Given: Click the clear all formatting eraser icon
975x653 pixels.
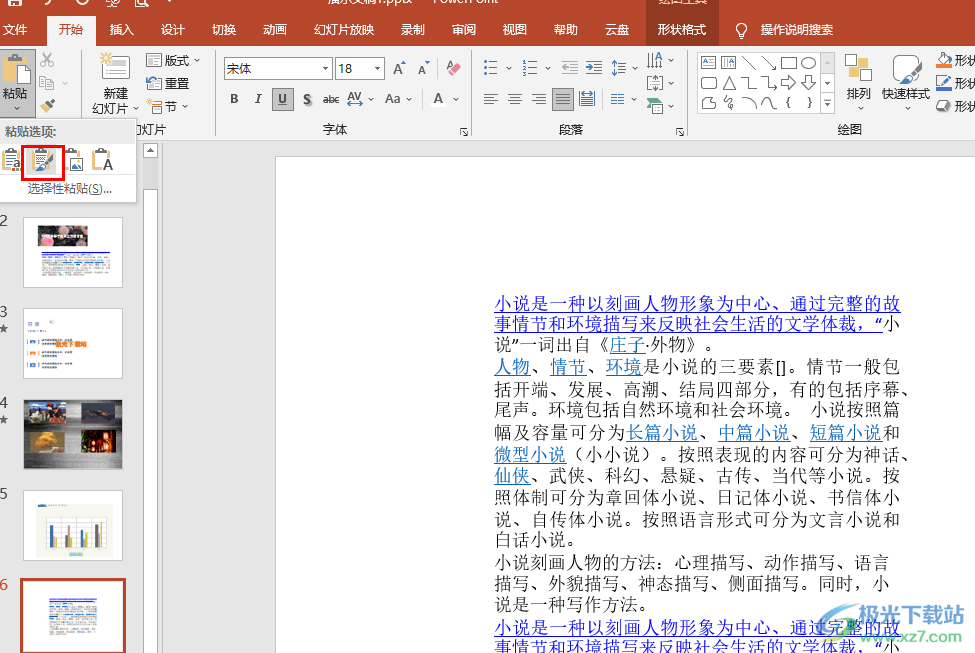Looking at the screenshot, I should [453, 69].
